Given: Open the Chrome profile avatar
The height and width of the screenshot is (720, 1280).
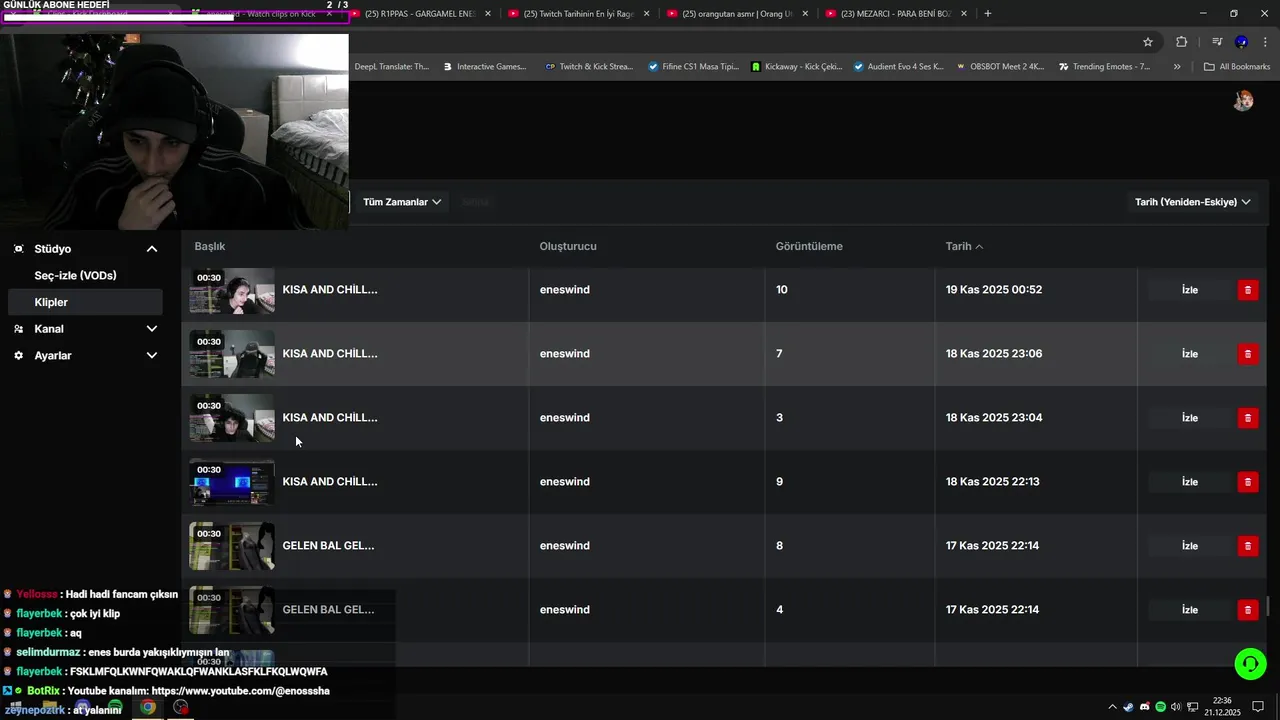Looking at the screenshot, I should click(1241, 42).
